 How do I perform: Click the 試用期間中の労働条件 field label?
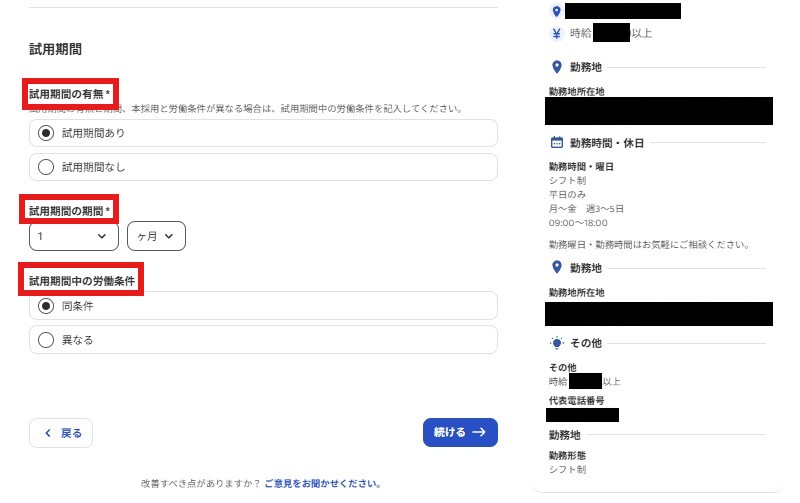pyautogui.click(x=82, y=280)
